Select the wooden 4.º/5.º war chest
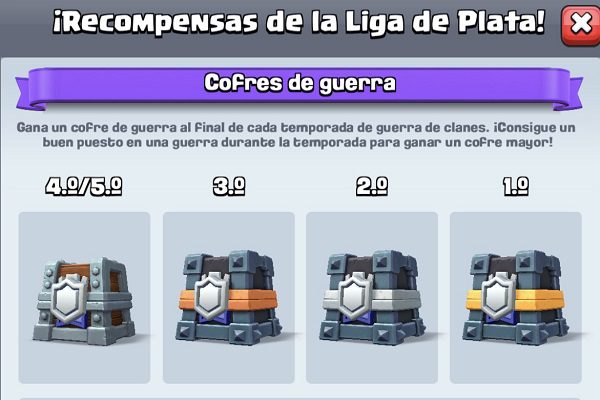The height and width of the screenshot is (400, 600). (x=84, y=298)
